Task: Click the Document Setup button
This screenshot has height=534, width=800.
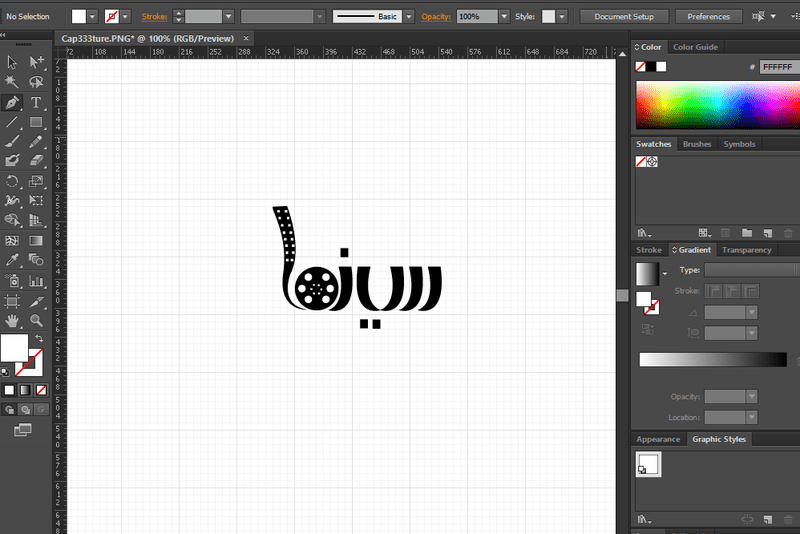Action: pyautogui.click(x=623, y=17)
